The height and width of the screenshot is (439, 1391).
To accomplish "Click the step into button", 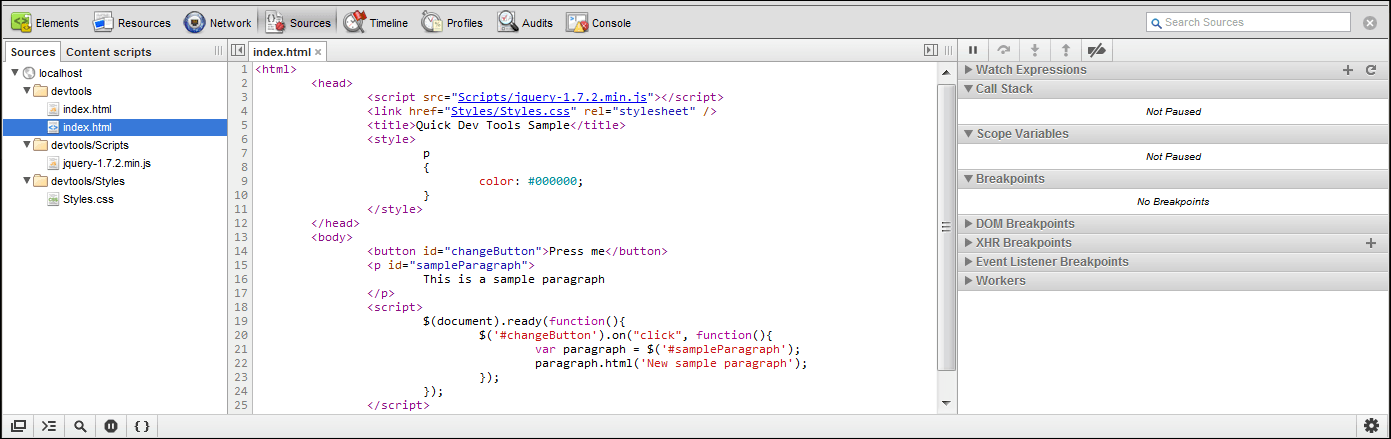I will 1035,50.
